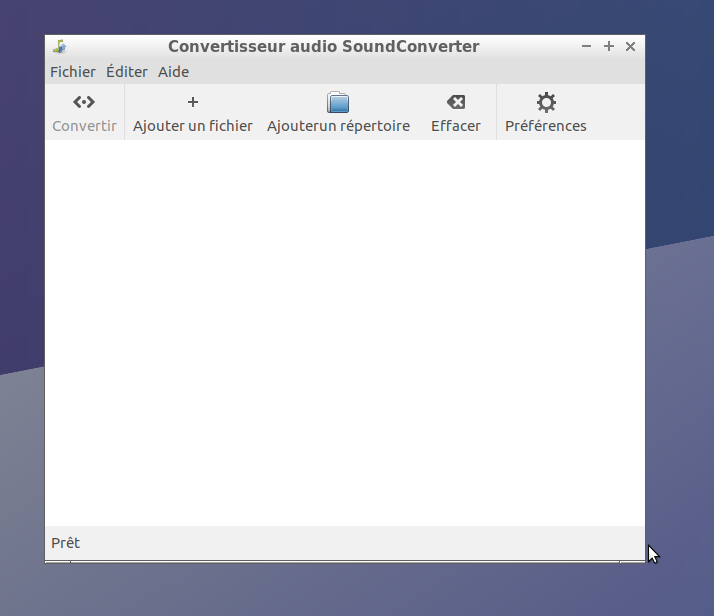This screenshot has width=714, height=616.
Task: Close the SoundConverter window
Action: pyautogui.click(x=630, y=46)
